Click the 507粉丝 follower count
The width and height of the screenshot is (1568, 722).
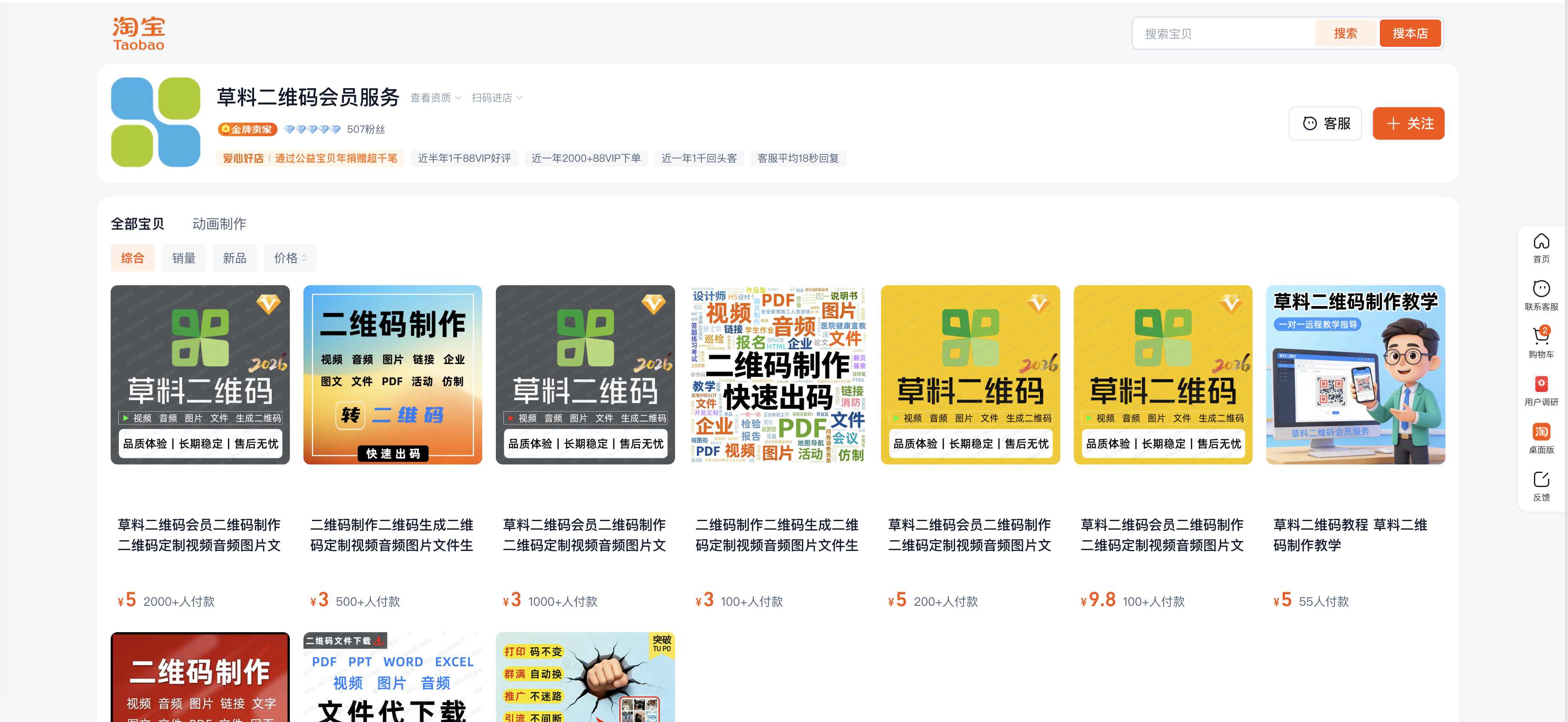coord(366,129)
